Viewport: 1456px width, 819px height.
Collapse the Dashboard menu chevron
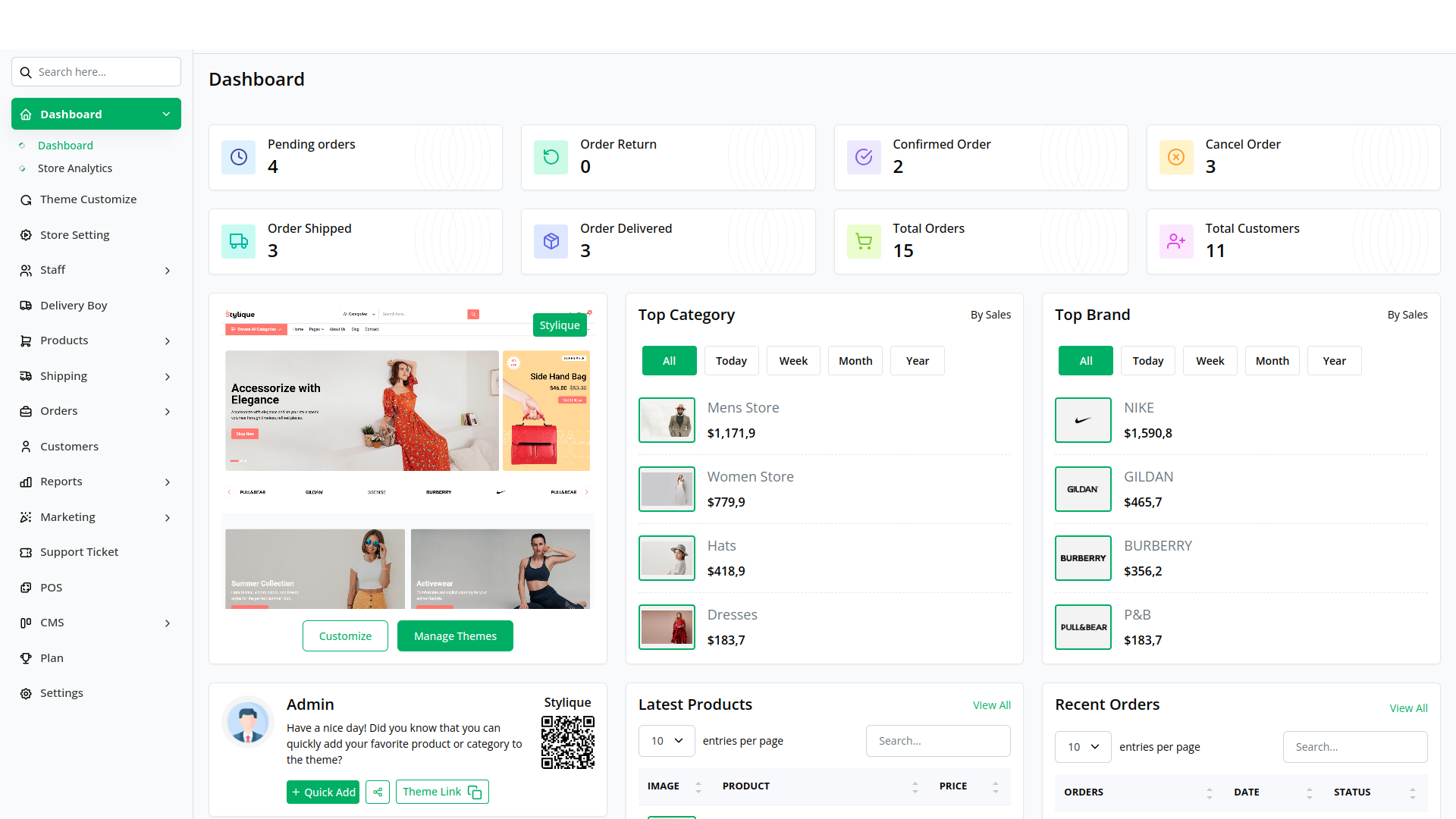tap(166, 114)
